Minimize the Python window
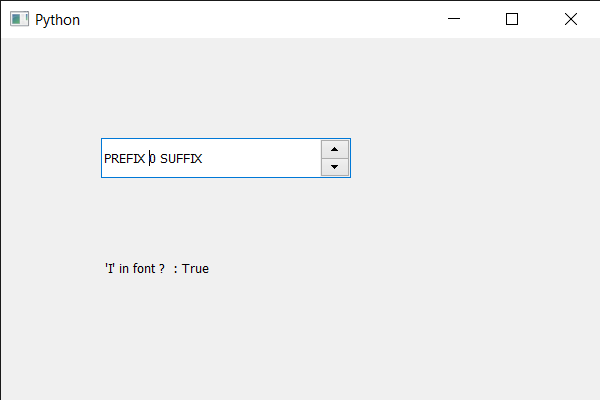600x400 pixels. tap(453, 19)
